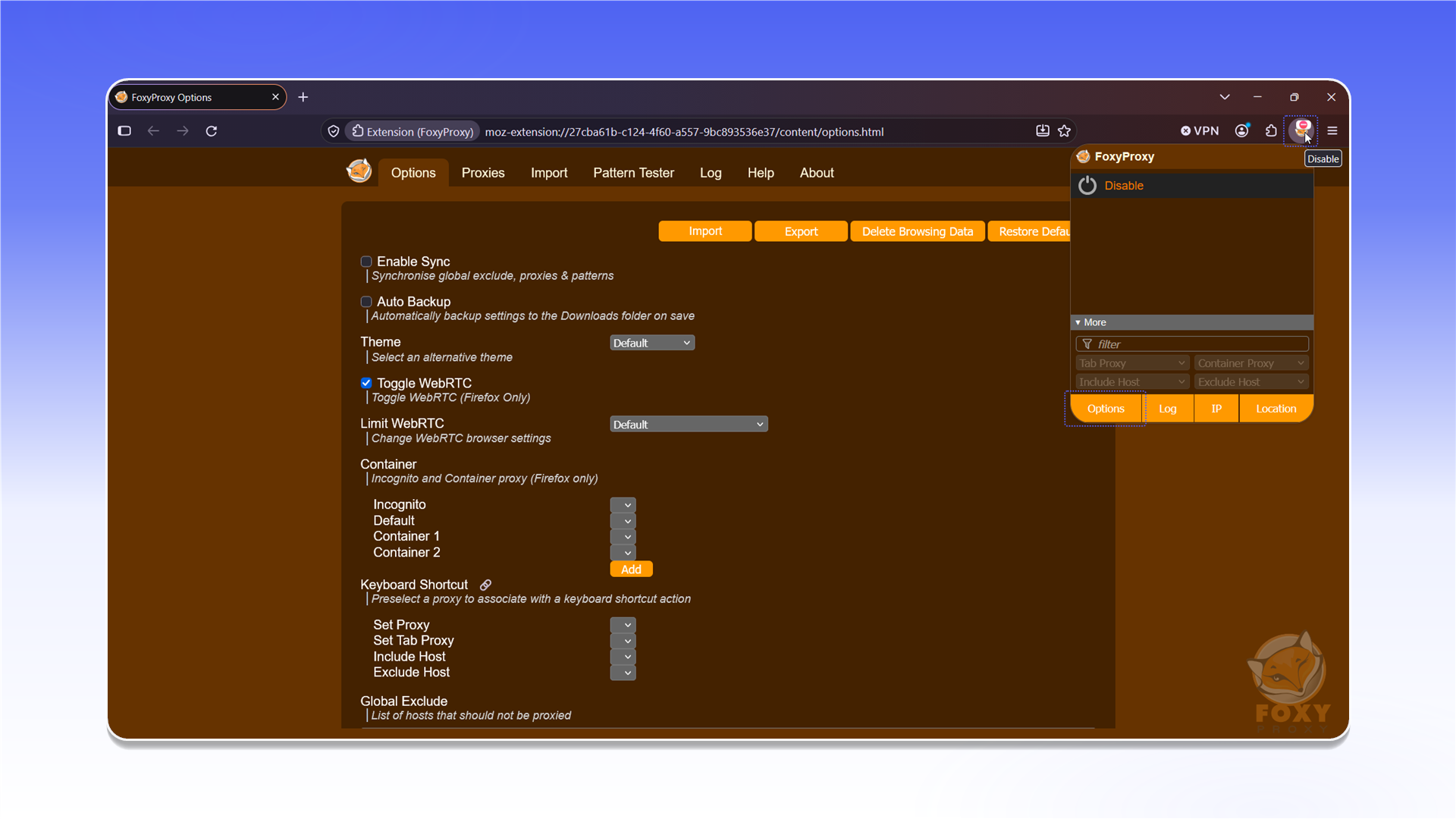Switch to the Proxies tab

pos(483,173)
